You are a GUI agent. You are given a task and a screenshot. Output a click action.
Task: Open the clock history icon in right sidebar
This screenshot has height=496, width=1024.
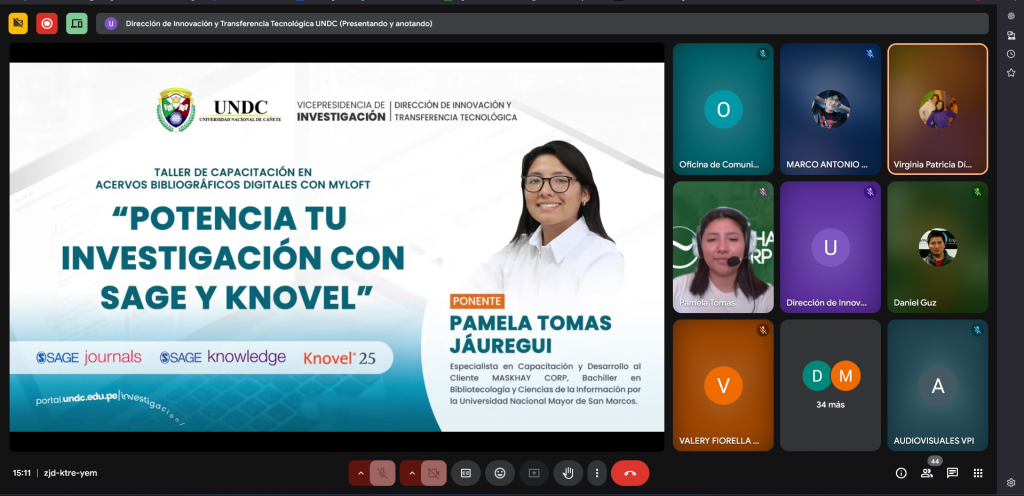click(1011, 54)
